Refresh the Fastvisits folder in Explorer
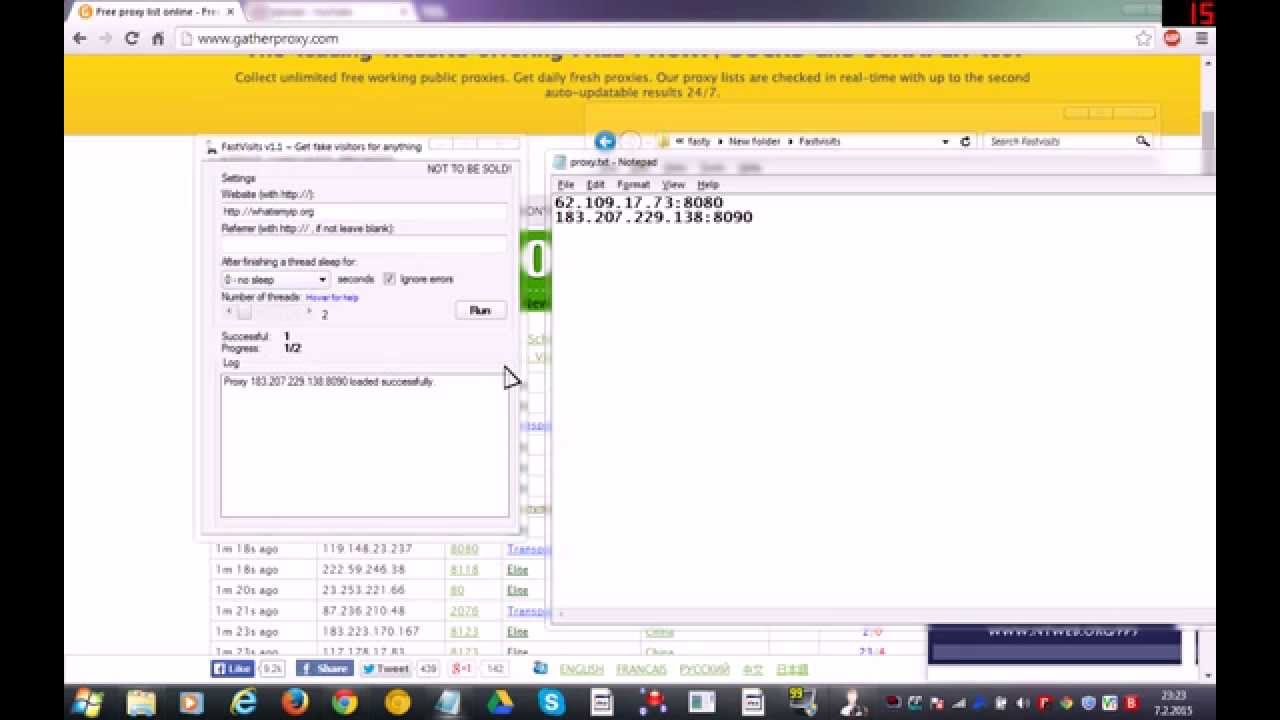Image resolution: width=1280 pixels, height=720 pixels. pyautogui.click(x=965, y=142)
